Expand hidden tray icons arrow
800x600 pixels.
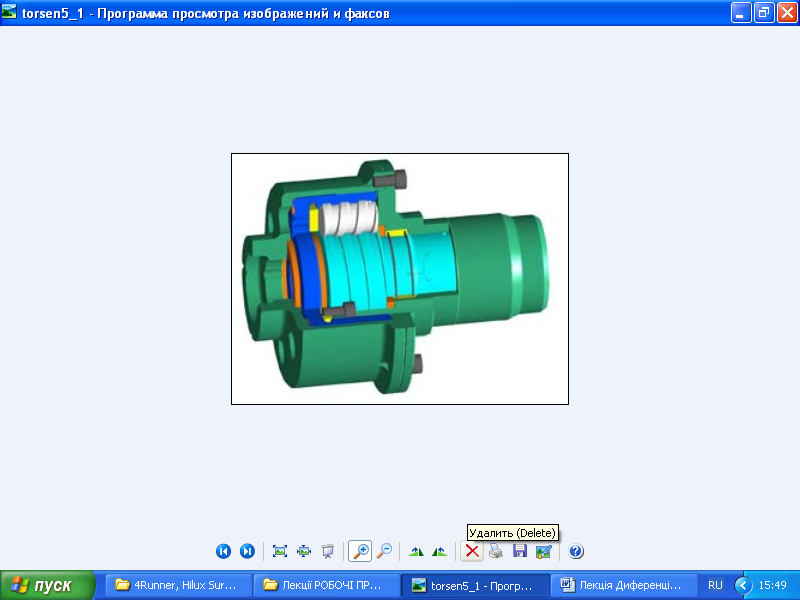click(x=743, y=585)
